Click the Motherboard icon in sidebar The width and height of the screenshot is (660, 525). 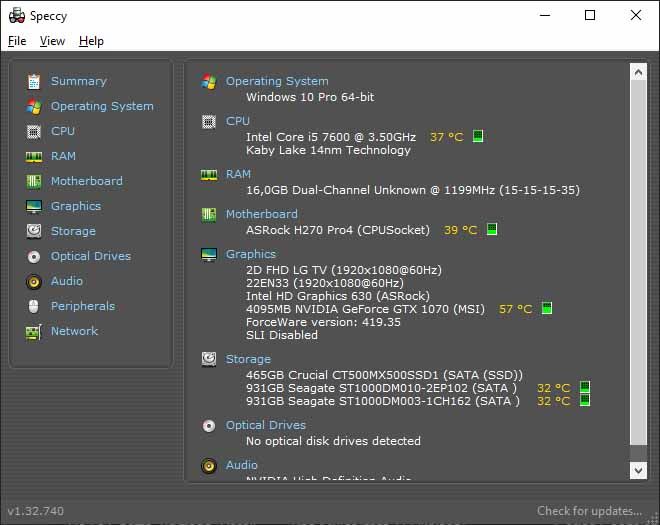pos(34,181)
